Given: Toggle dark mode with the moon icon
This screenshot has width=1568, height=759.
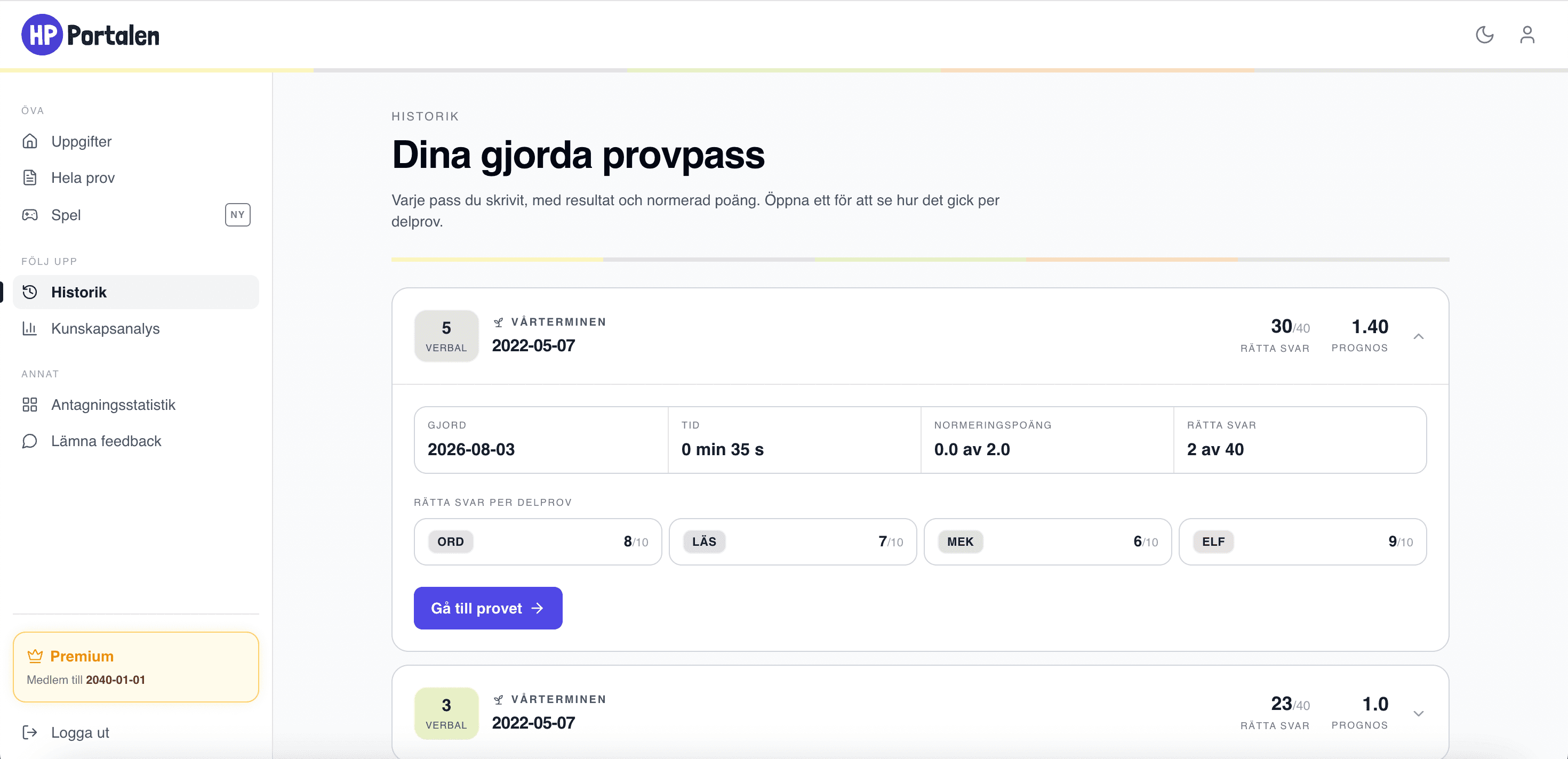Looking at the screenshot, I should (x=1484, y=35).
